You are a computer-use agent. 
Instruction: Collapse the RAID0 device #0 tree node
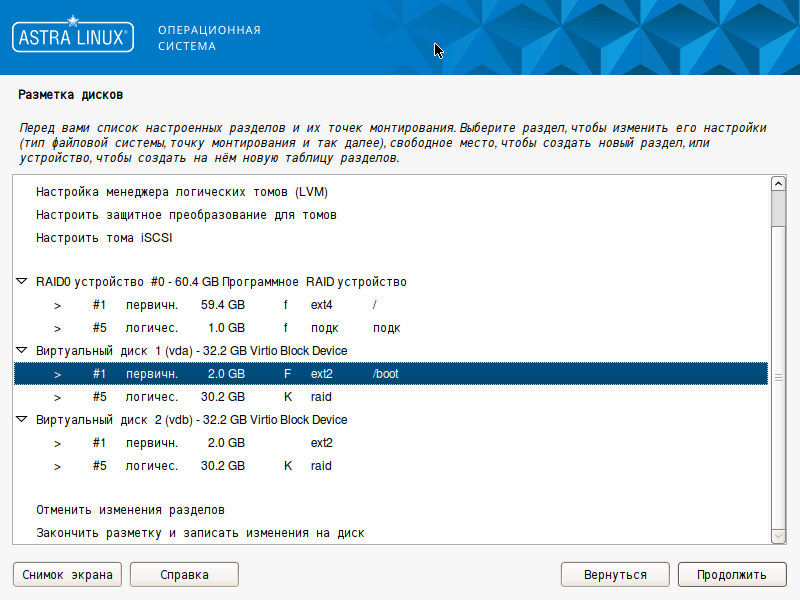pos(22,282)
